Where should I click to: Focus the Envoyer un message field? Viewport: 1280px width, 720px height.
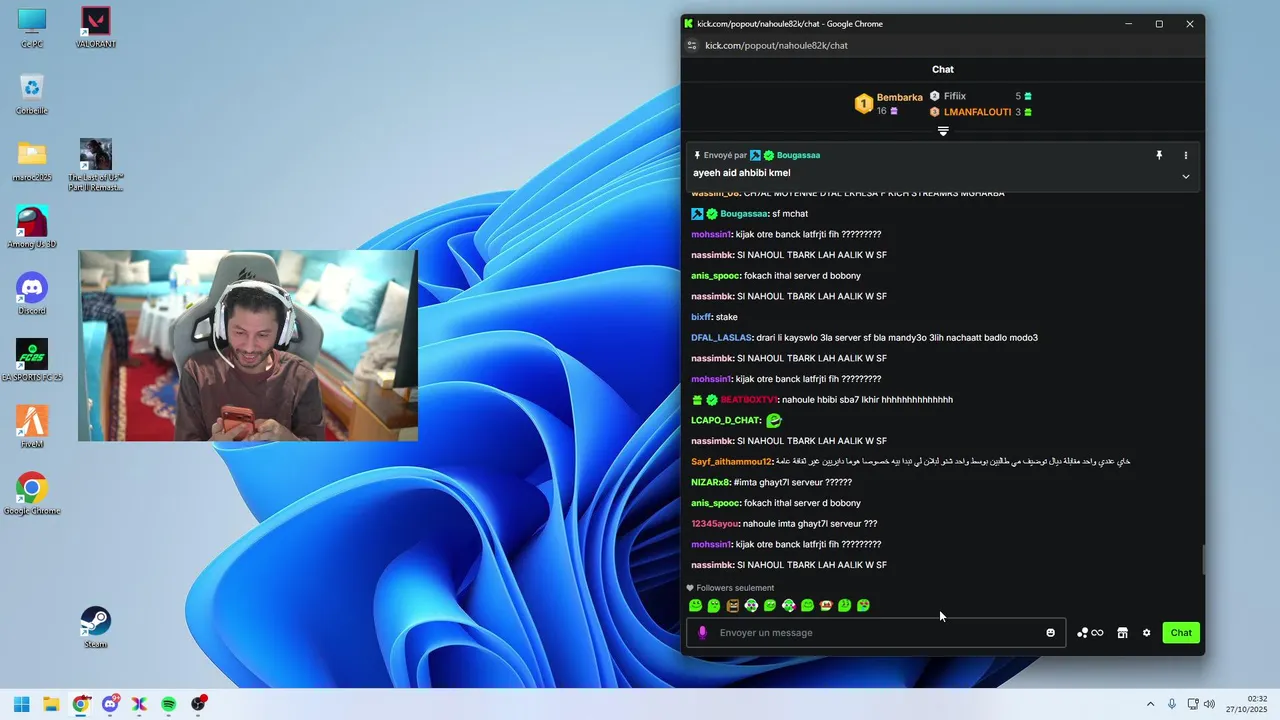click(x=876, y=633)
